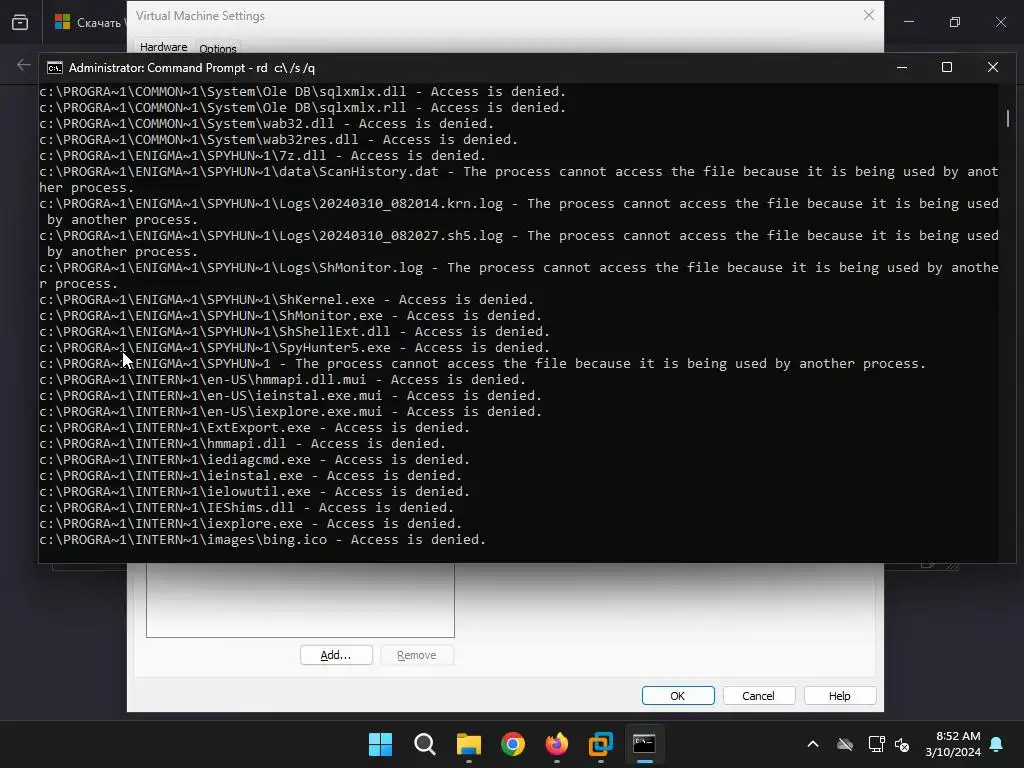Click the line with iexplore.exe.mui
The width and height of the screenshot is (1024, 768).
click(291, 411)
